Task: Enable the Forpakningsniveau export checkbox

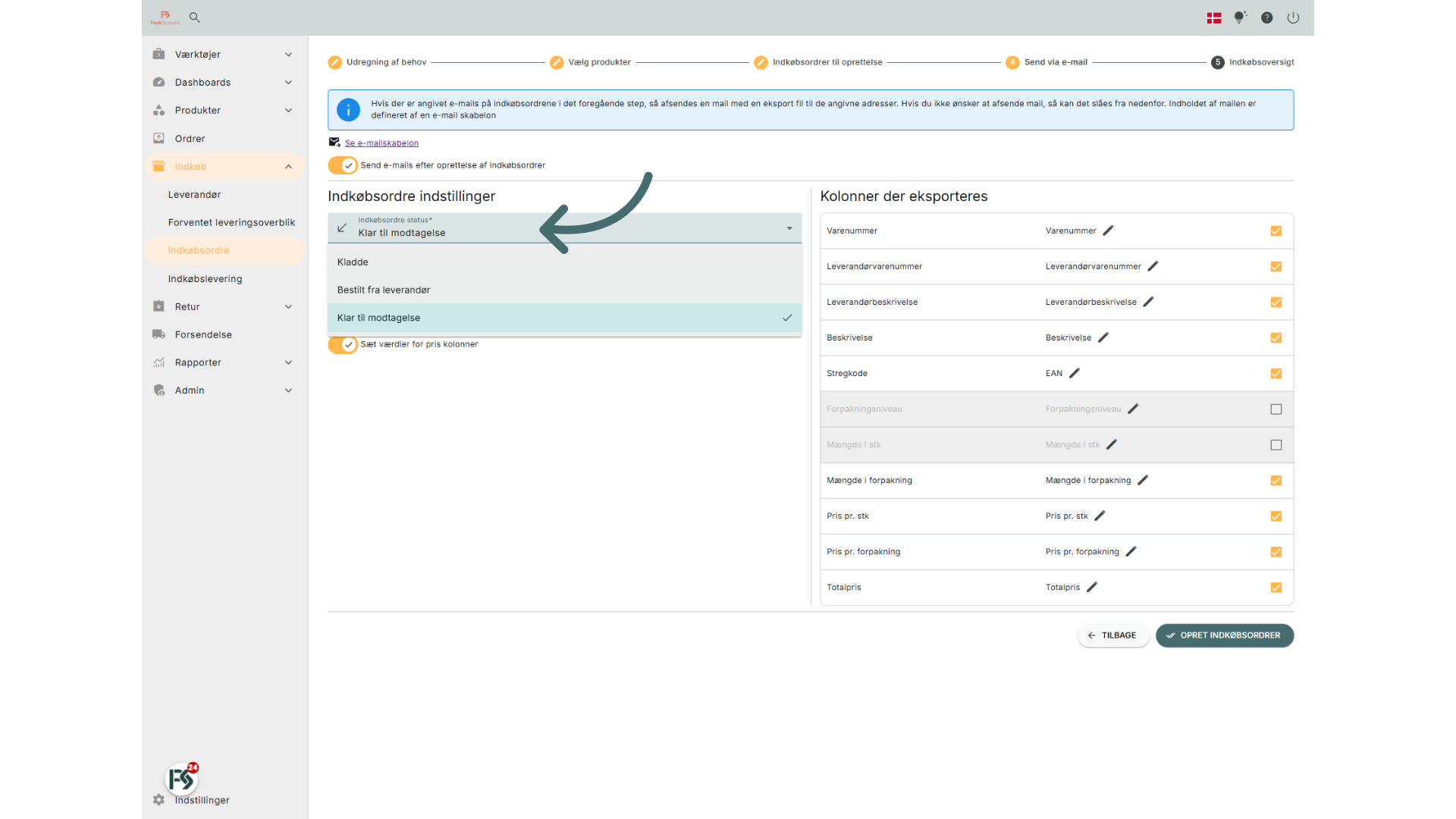Action: pos(1276,409)
